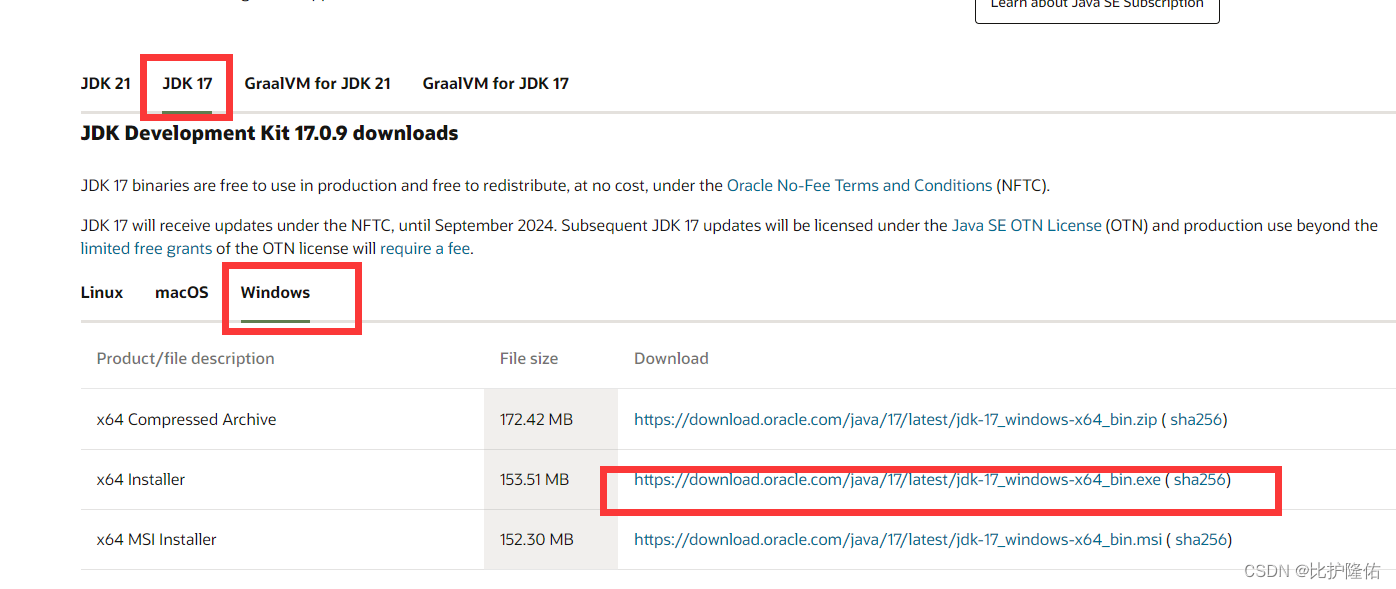This screenshot has height=589, width=1396.
Task: Select the macOS platform tab
Action: [181, 292]
